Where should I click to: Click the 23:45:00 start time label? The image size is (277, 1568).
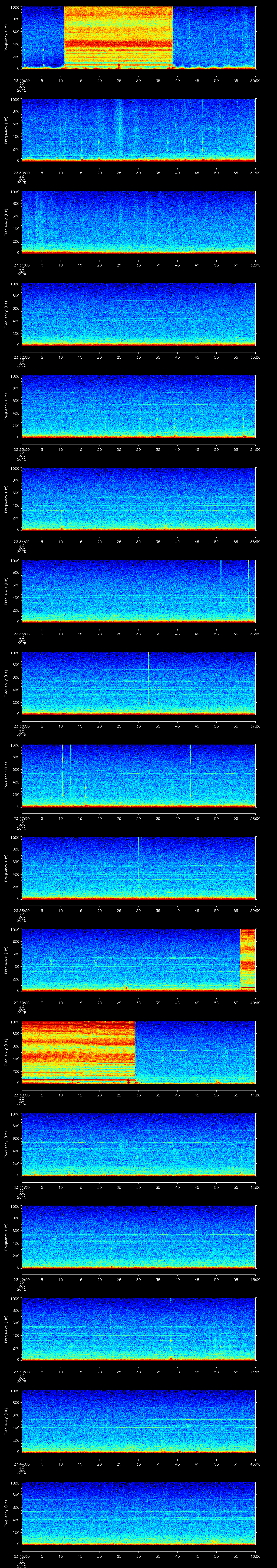21,1556
